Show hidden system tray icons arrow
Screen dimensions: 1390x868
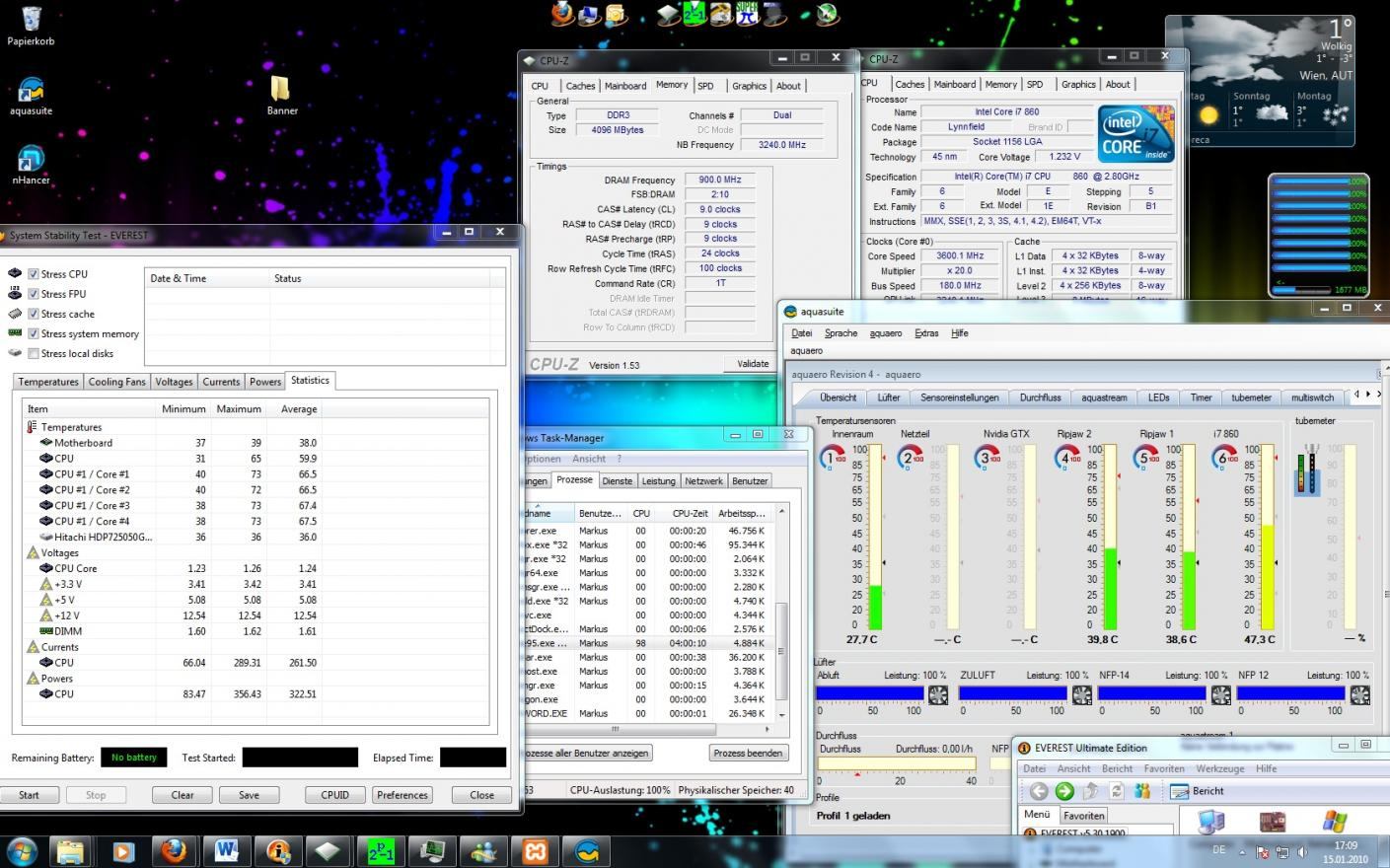pyautogui.click(x=1243, y=850)
